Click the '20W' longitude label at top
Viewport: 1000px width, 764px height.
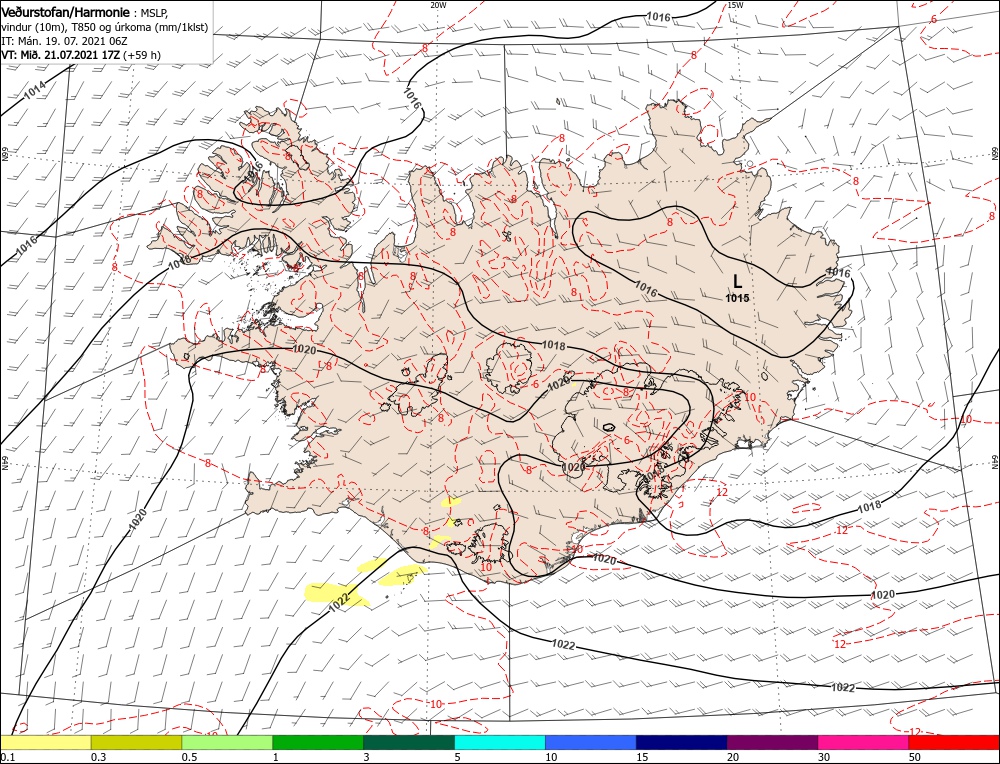438,5
